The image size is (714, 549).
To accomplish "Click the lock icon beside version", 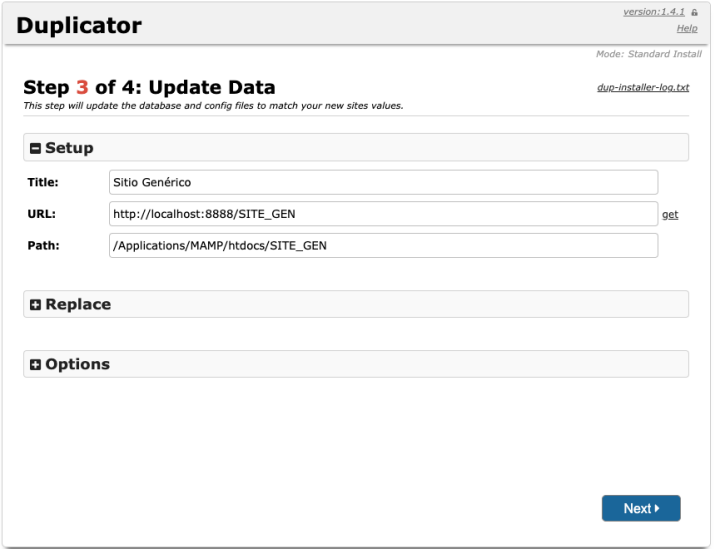I will 694,12.
